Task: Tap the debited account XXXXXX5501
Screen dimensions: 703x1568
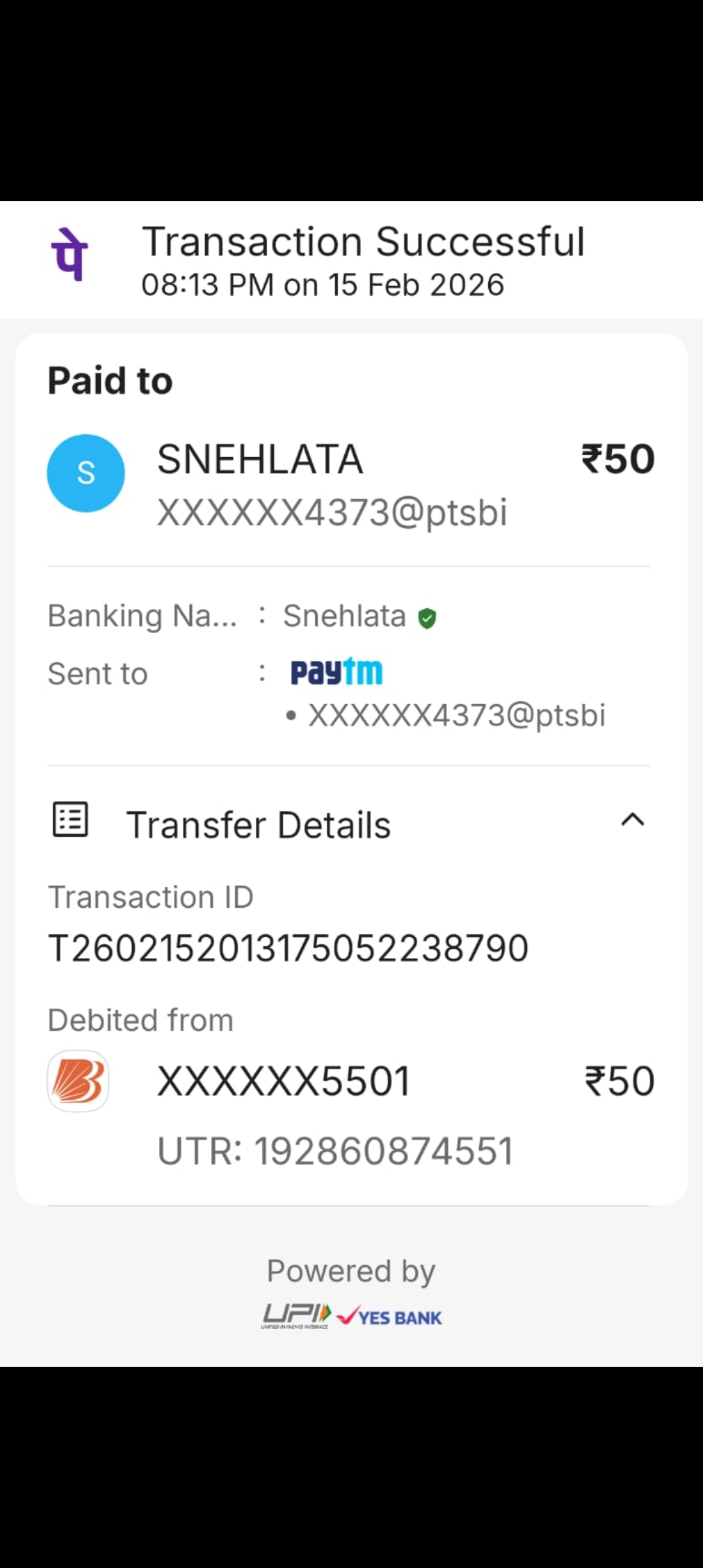Action: click(x=284, y=1082)
